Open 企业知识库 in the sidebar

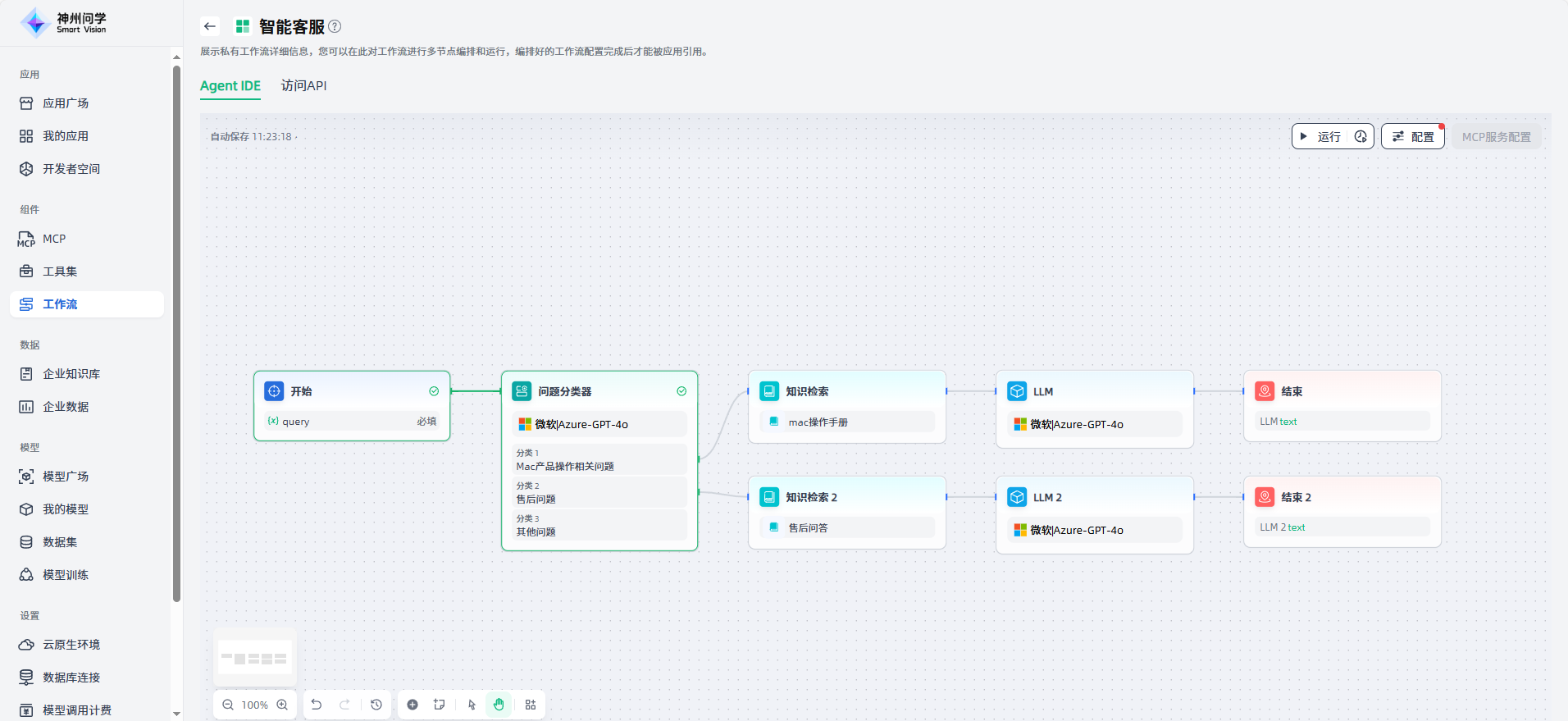point(71,374)
